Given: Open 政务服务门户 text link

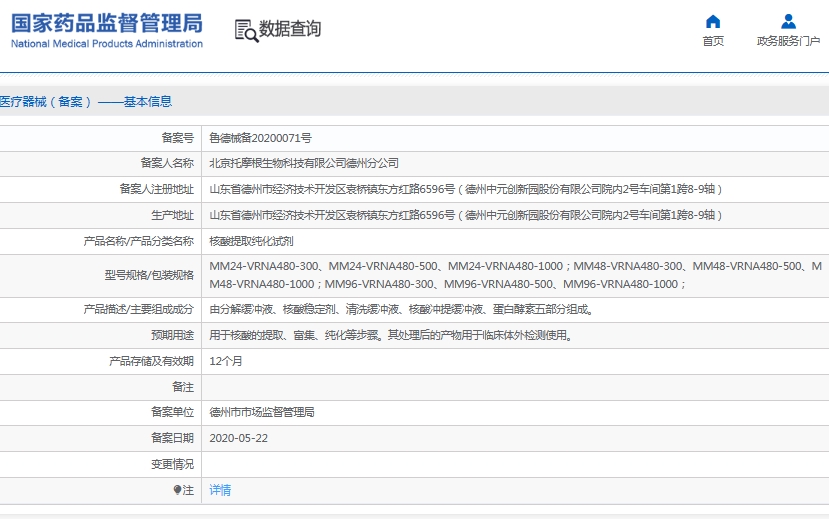Looking at the screenshot, I should pyautogui.click(x=788, y=41).
